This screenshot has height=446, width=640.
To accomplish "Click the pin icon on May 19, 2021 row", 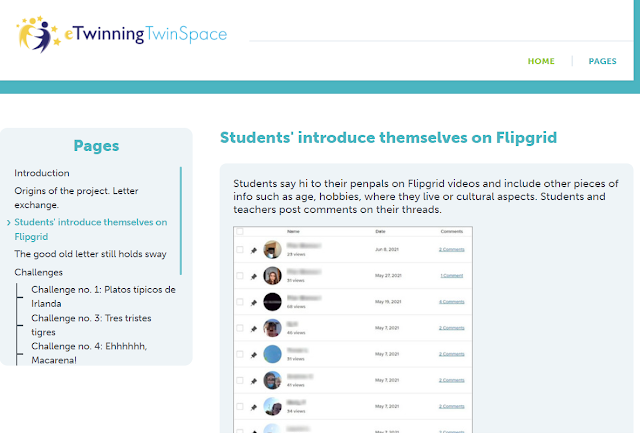I will click(x=253, y=302).
